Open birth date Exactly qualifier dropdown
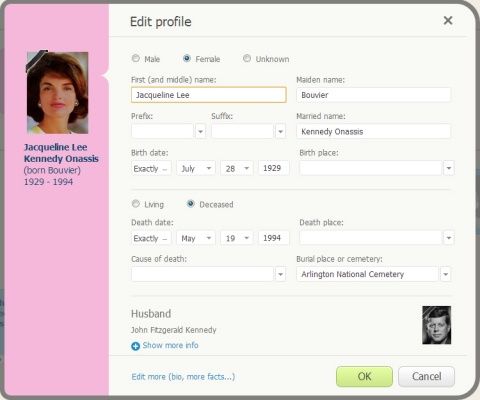Screen dimensions: 480x400 (x=151, y=168)
